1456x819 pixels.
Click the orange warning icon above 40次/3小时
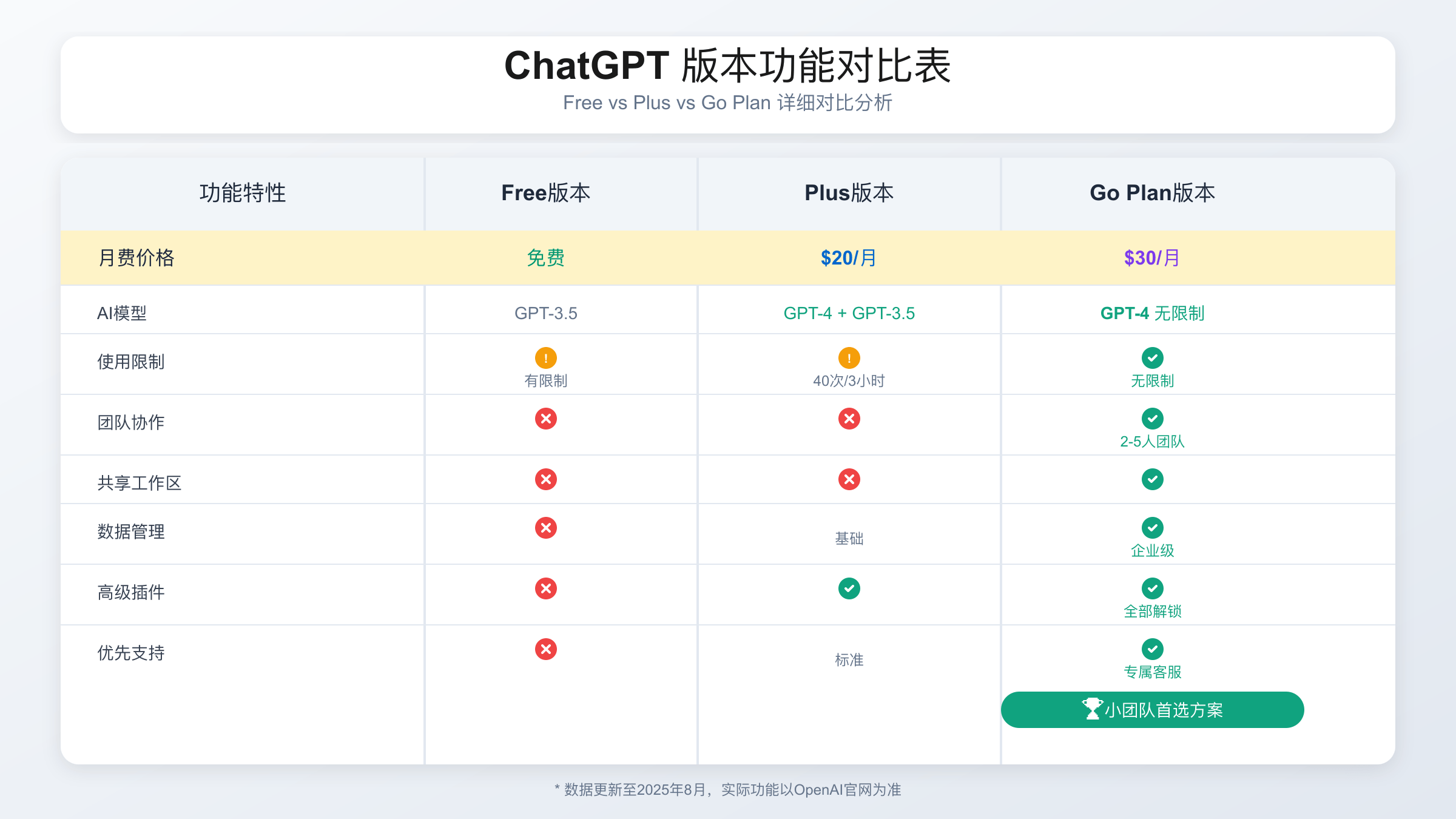pyautogui.click(x=849, y=358)
